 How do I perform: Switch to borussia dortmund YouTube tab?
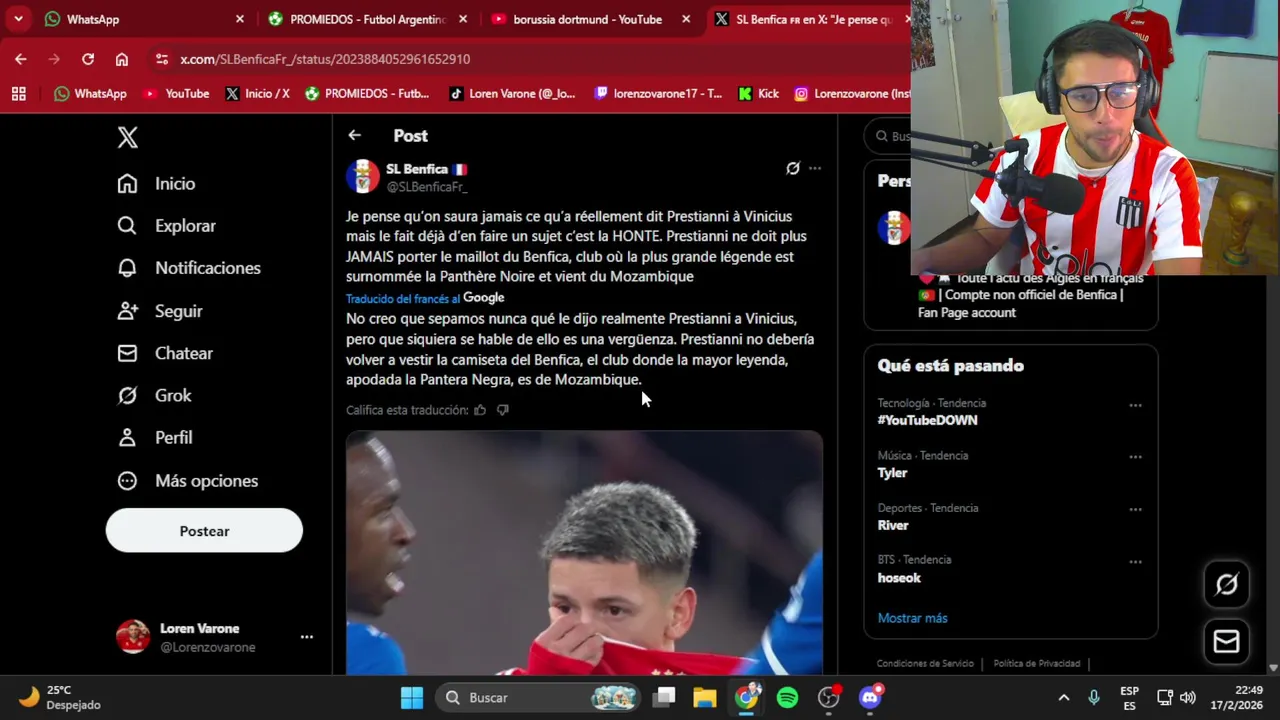[x=588, y=19]
